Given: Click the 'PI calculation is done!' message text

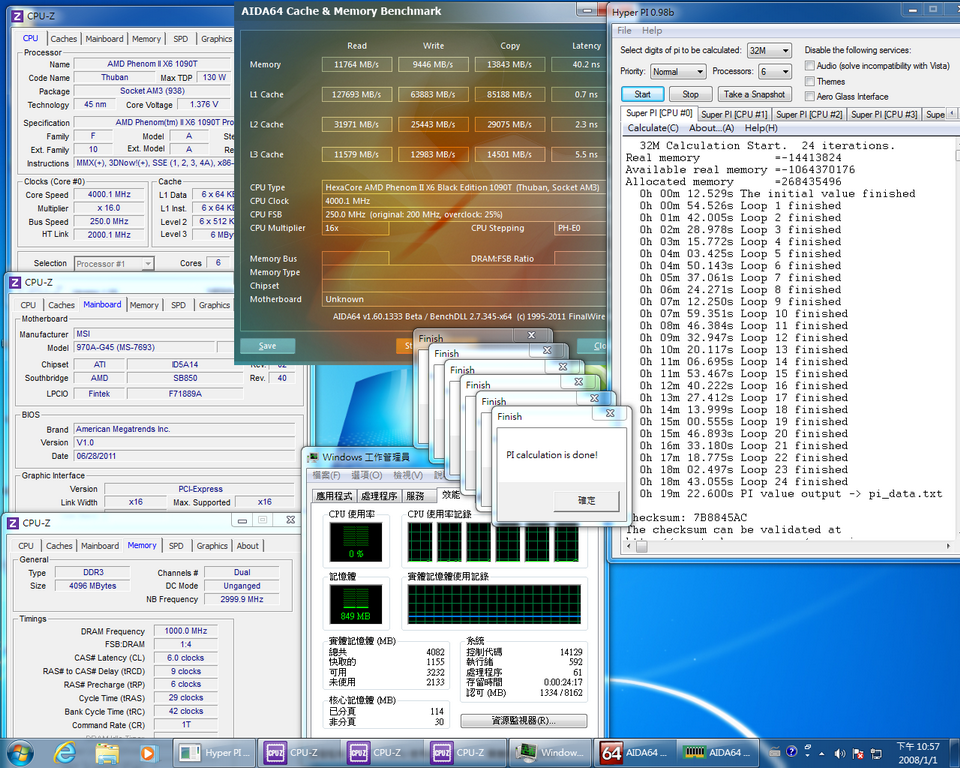Looking at the screenshot, I should tap(552, 455).
